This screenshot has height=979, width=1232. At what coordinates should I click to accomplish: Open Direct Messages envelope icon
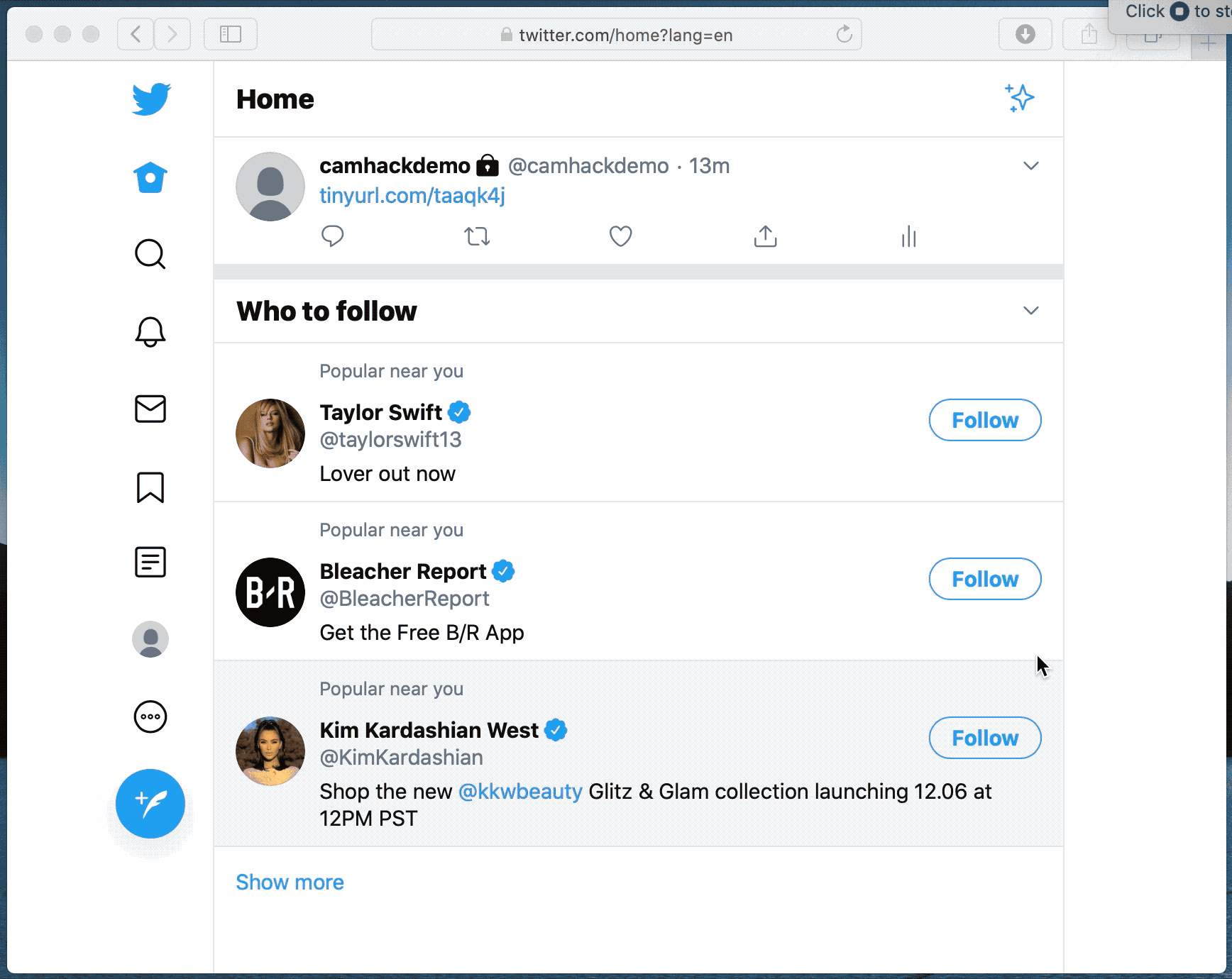(150, 409)
